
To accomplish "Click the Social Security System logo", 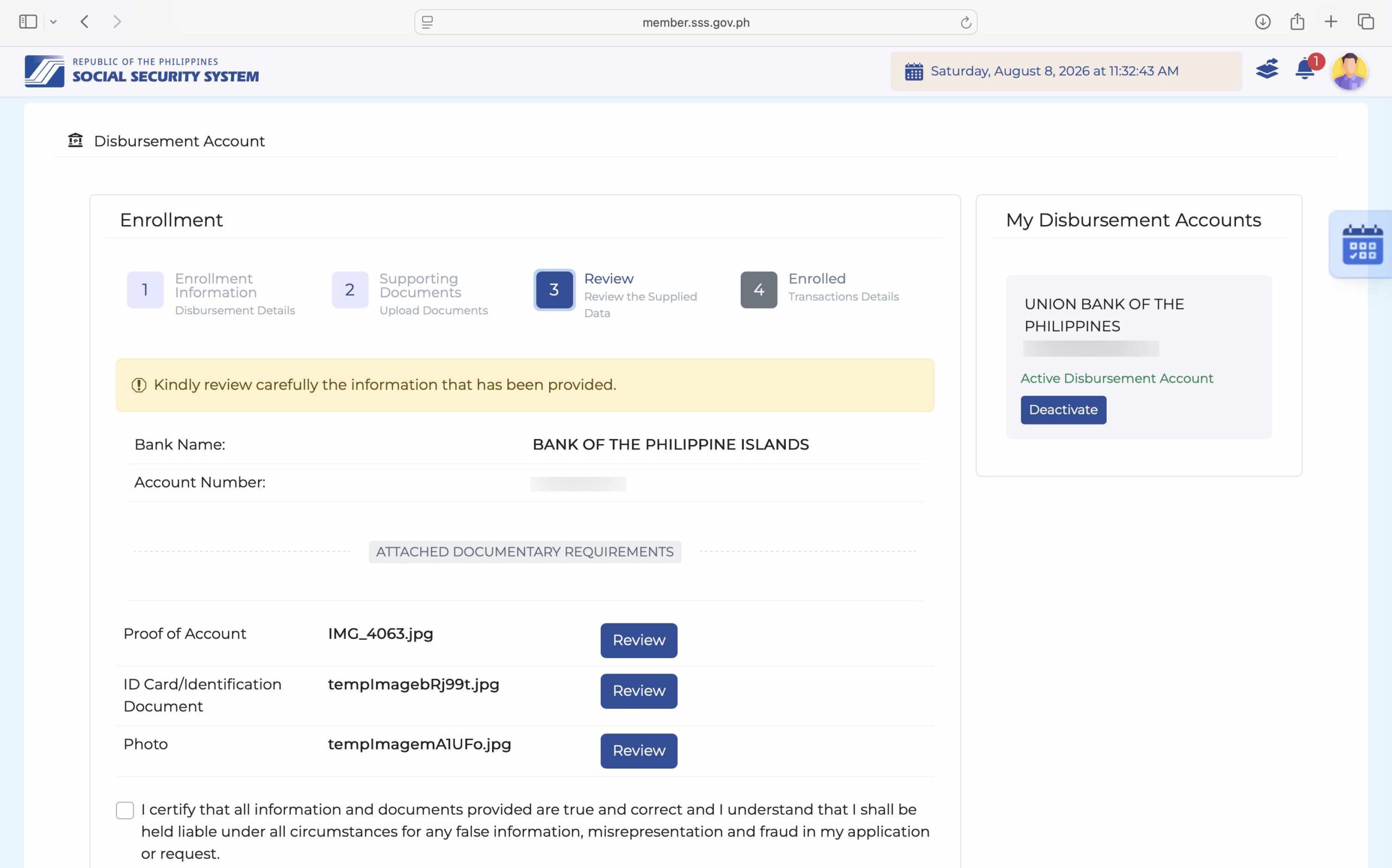I will point(142,71).
